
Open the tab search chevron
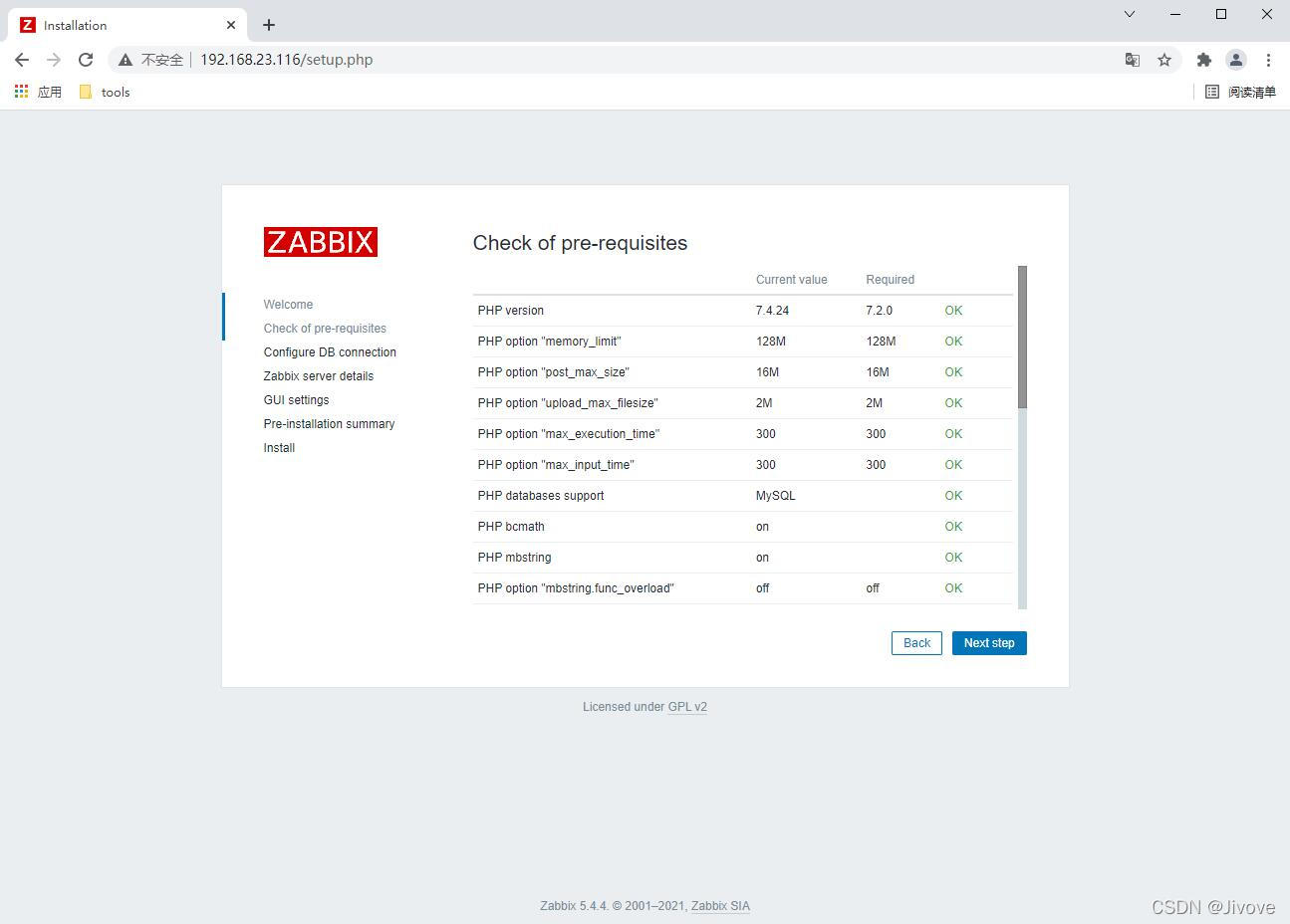(1130, 14)
